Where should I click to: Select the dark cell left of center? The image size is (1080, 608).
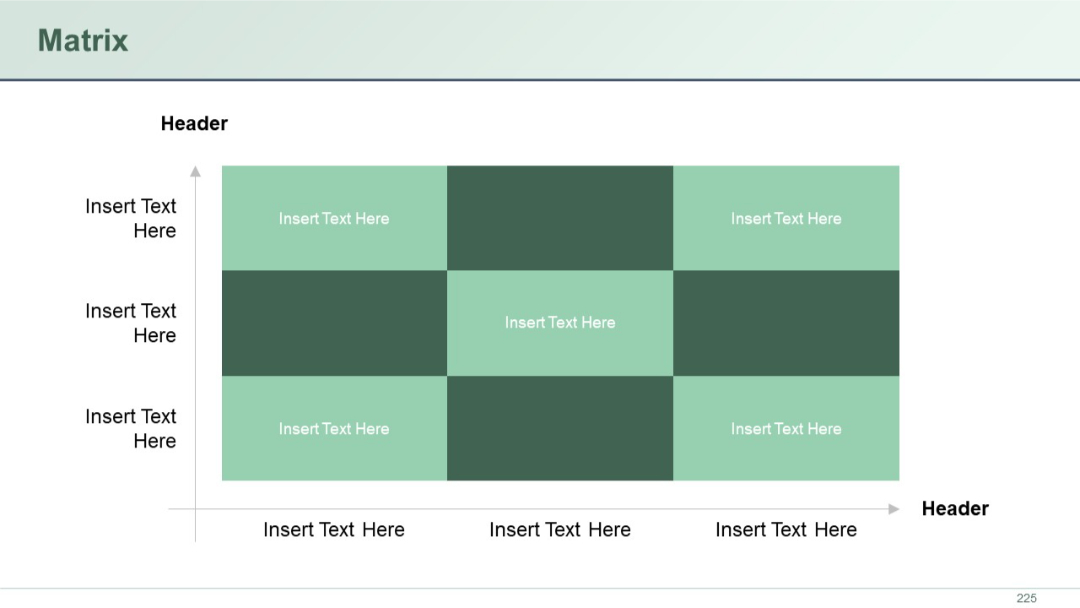pyautogui.click(x=334, y=322)
